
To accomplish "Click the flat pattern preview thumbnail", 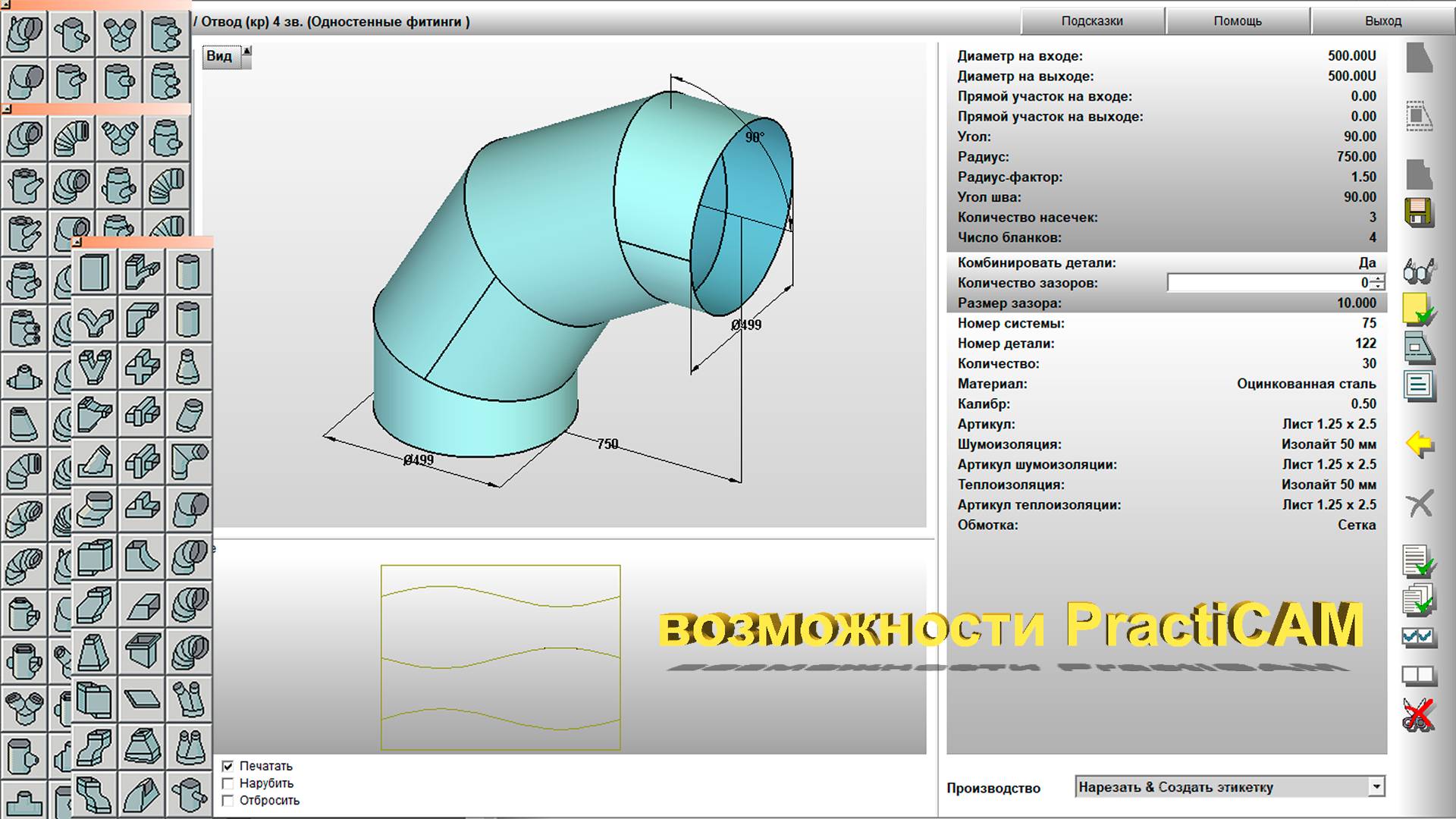I will (x=500, y=657).
